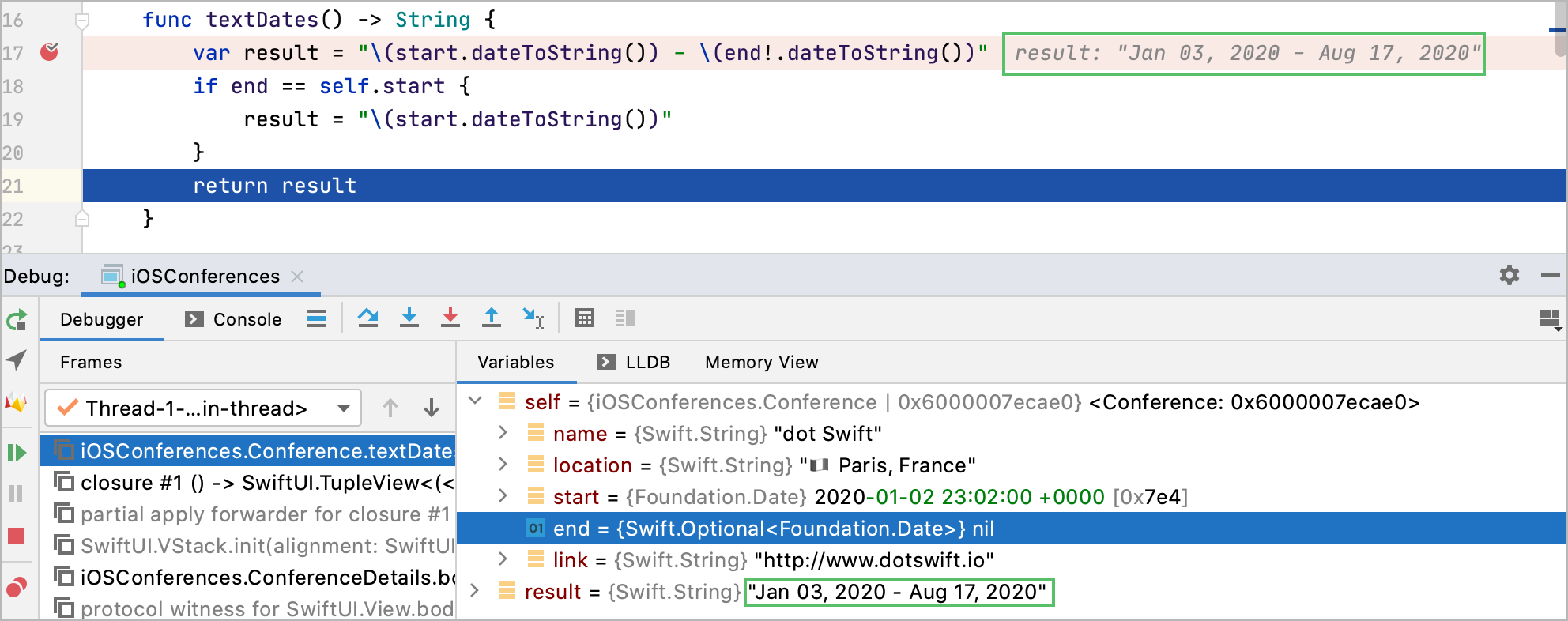Resume program execution
The image size is (1568, 621).
pyautogui.click(x=17, y=453)
